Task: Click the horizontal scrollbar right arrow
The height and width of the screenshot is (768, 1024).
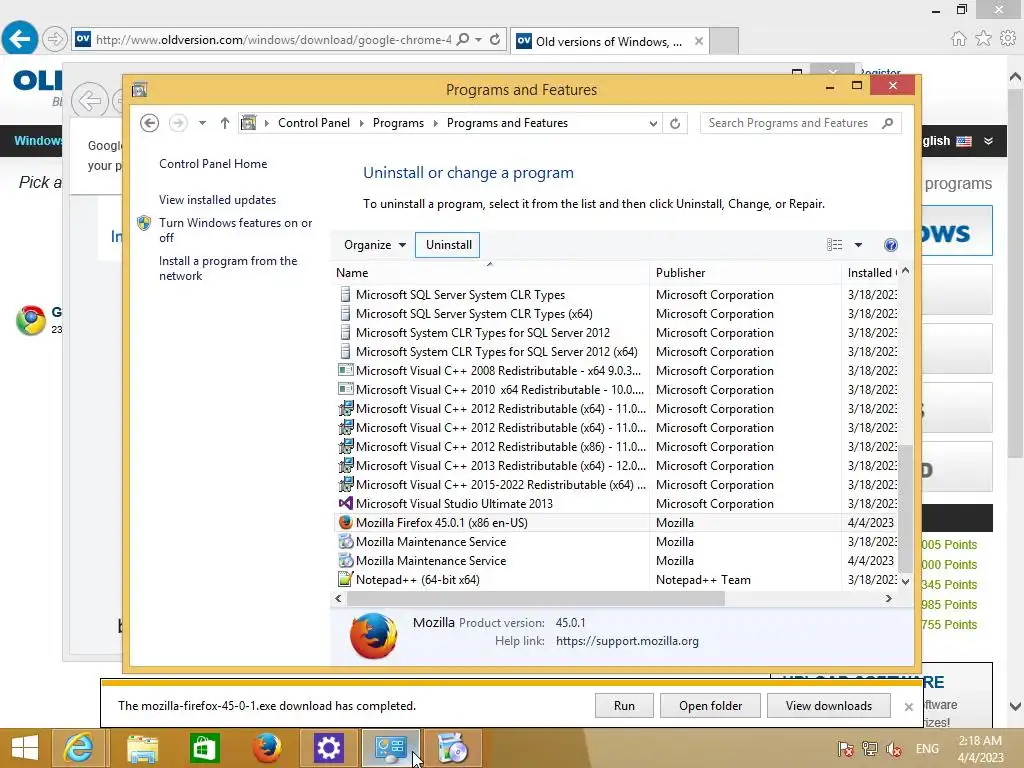Action: [x=888, y=598]
